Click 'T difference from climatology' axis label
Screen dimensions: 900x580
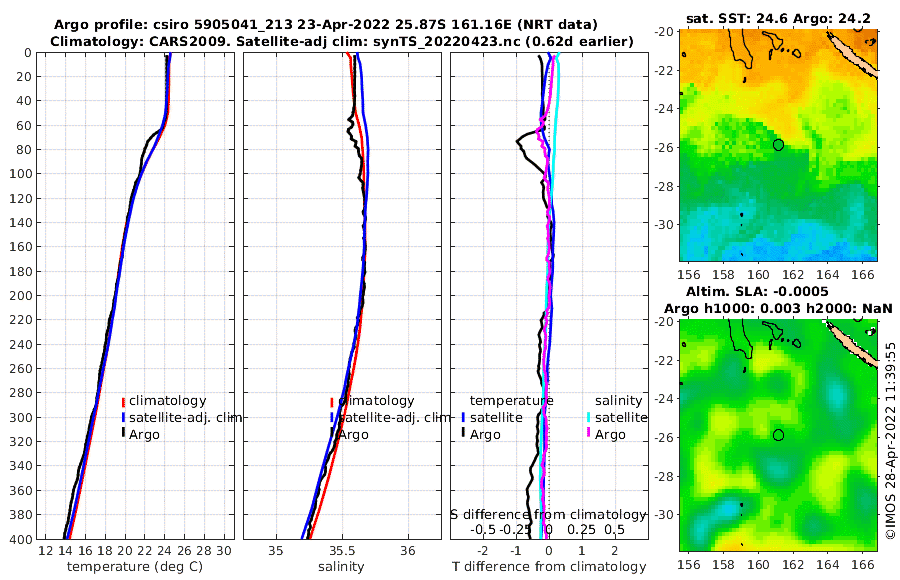549,567
